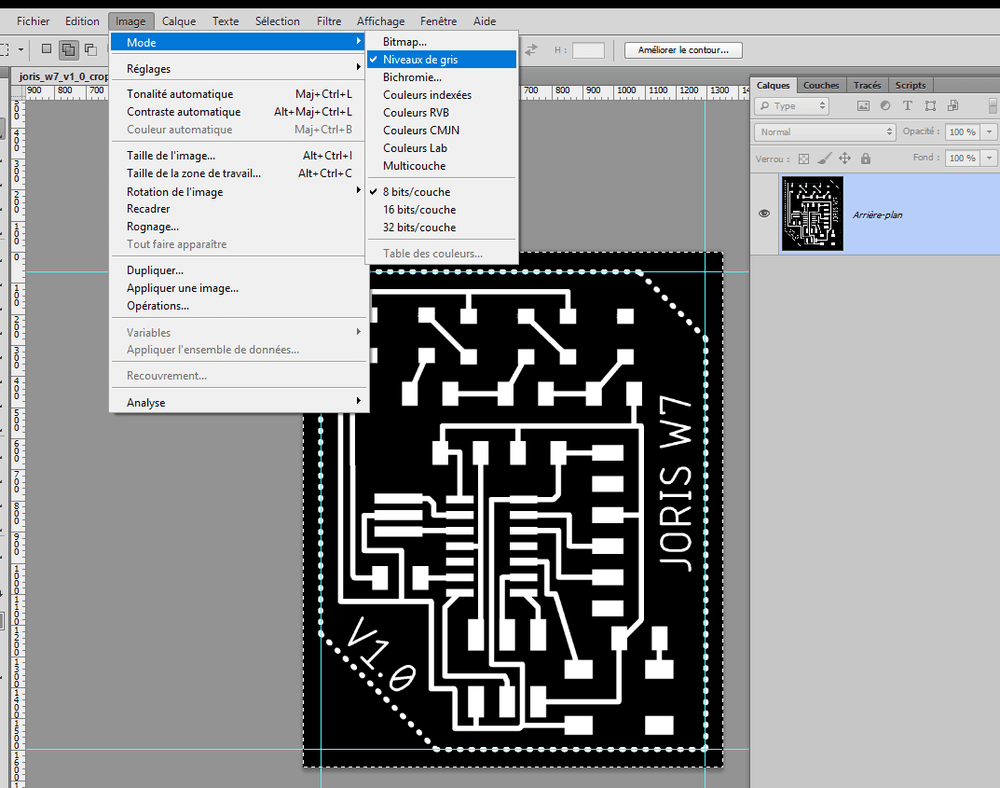The image size is (1000, 788).
Task: Expand the Rotation de l'image submenu
Action: (239, 192)
